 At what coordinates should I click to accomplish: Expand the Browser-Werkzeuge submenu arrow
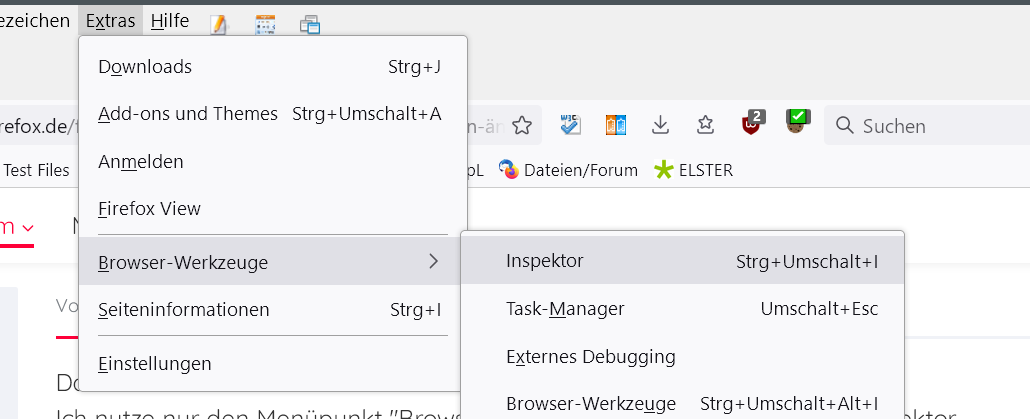[x=433, y=262]
